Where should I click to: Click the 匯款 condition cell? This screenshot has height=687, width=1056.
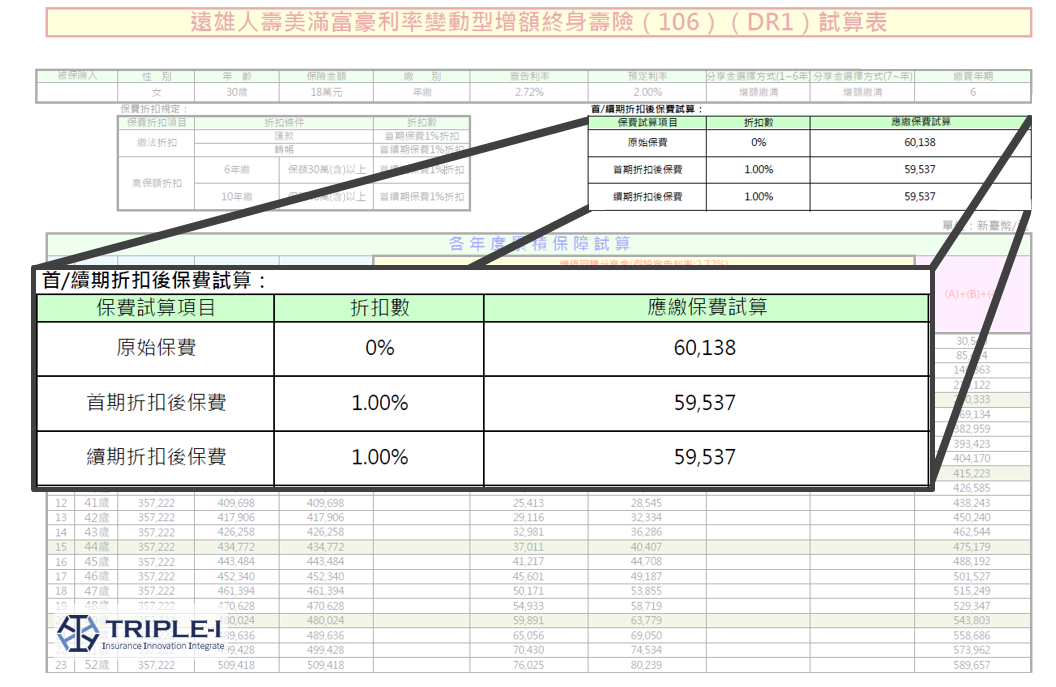click(x=284, y=136)
